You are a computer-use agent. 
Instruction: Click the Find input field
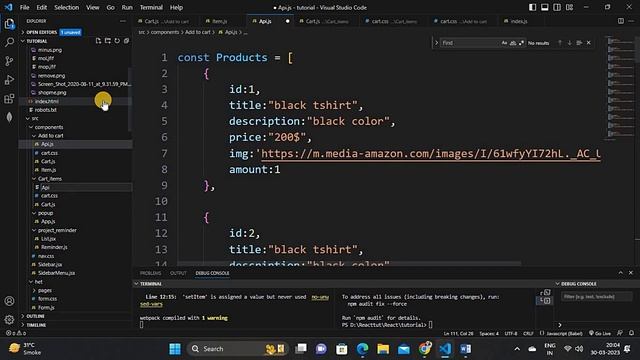click(470, 43)
